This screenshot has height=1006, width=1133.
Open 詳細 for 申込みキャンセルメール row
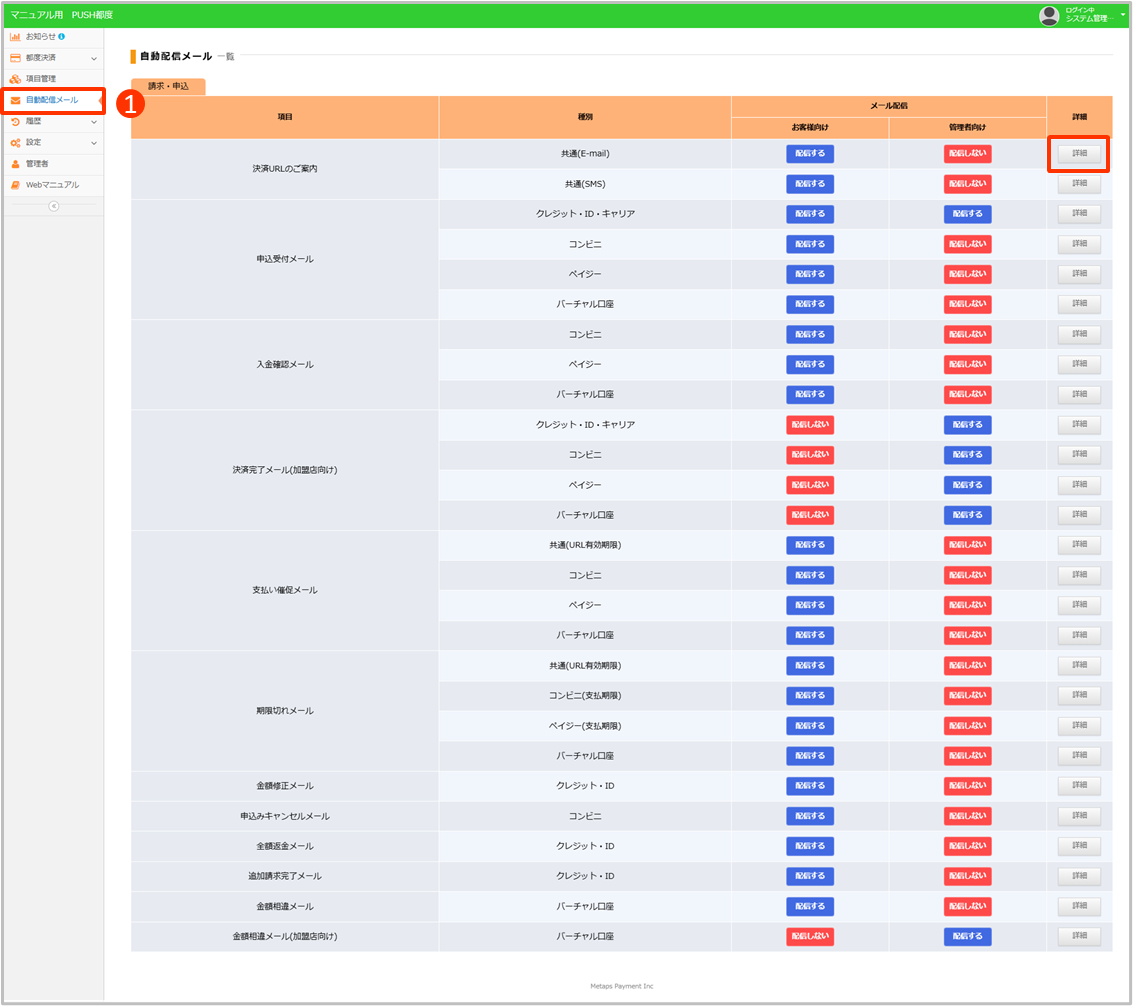click(1079, 816)
